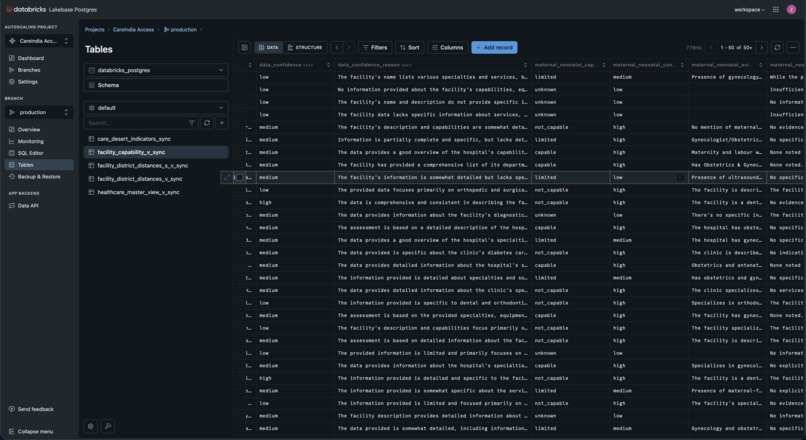The height and width of the screenshot is (440, 806).
Task: Open Branches in the sidebar
Action: (x=39, y=70)
